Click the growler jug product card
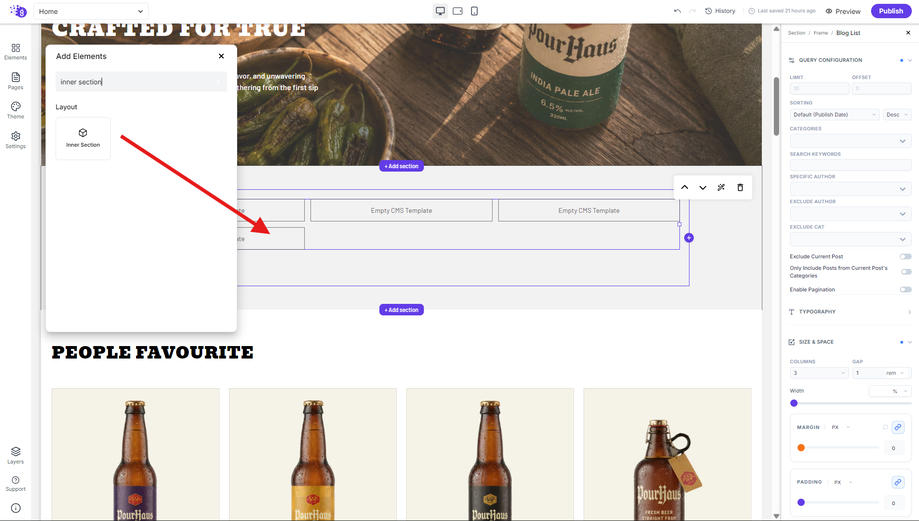This screenshot has width=919, height=521. [x=667, y=454]
